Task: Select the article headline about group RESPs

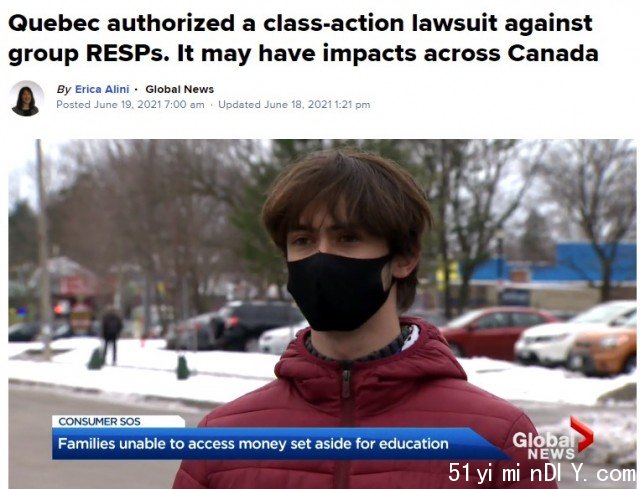Action: tap(303, 38)
